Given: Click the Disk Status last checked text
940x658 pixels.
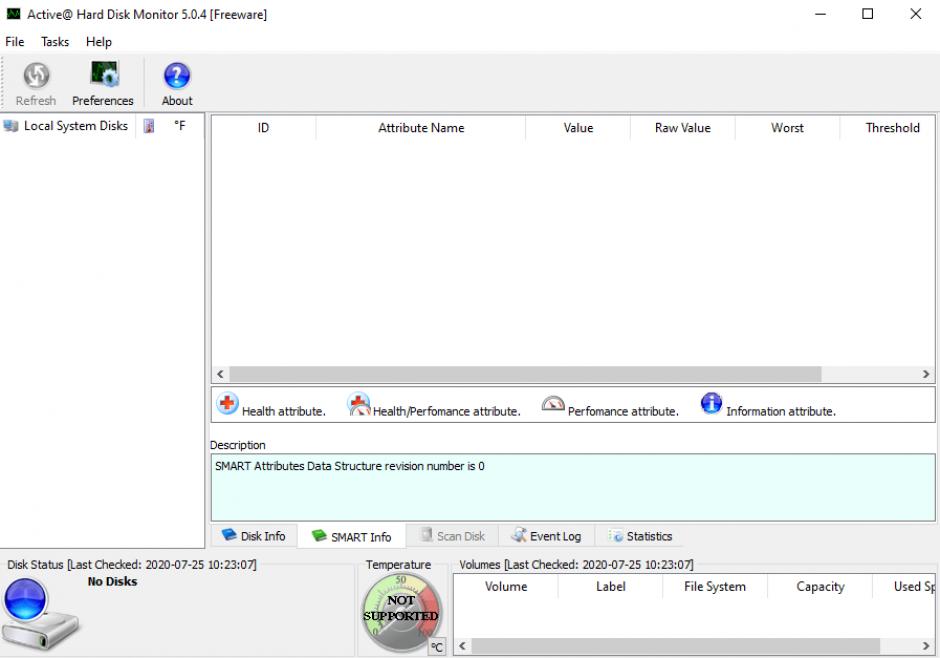Looking at the screenshot, I should pyautogui.click(x=132, y=565).
